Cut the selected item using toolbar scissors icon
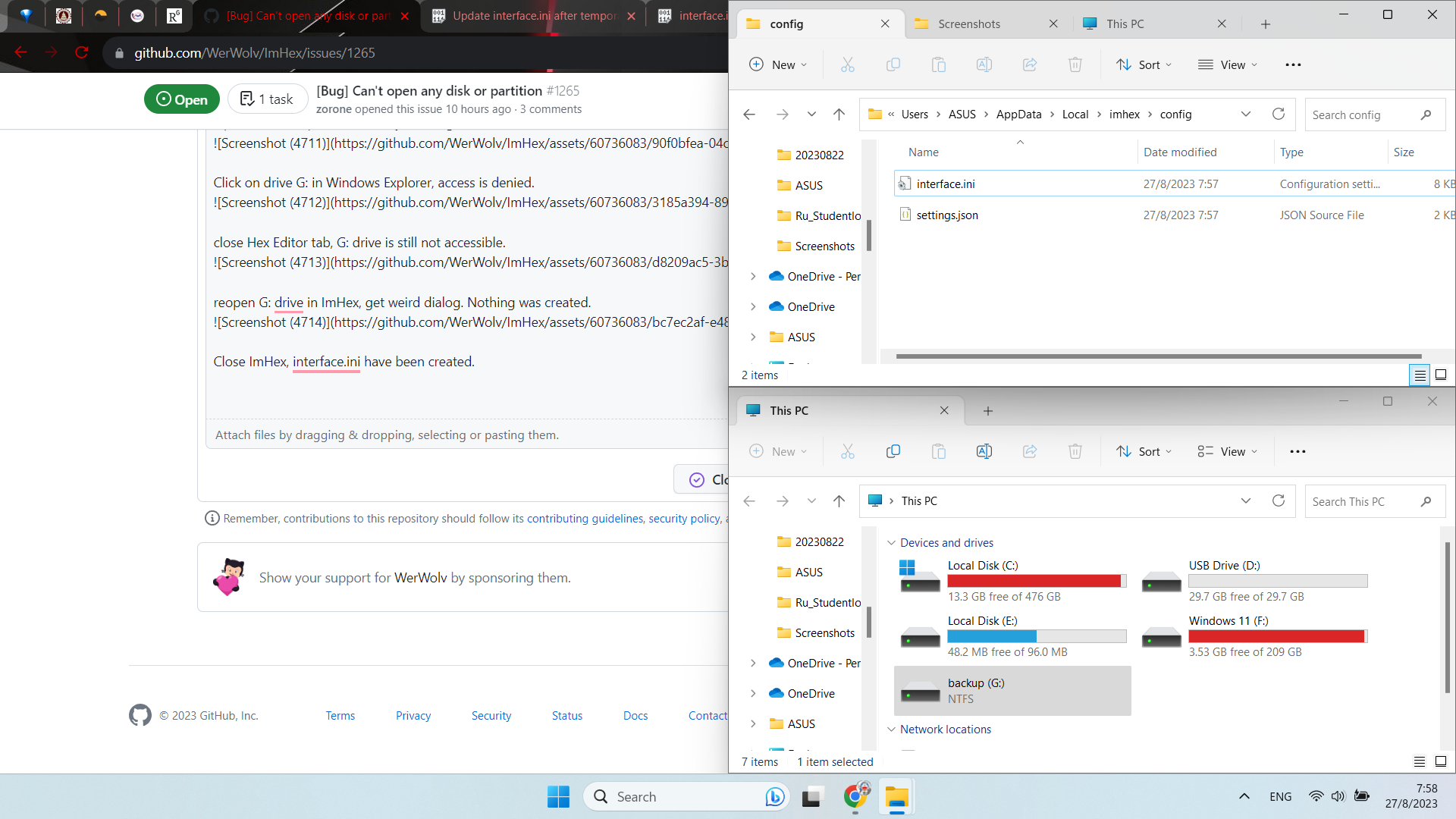The image size is (1456, 819). [848, 64]
